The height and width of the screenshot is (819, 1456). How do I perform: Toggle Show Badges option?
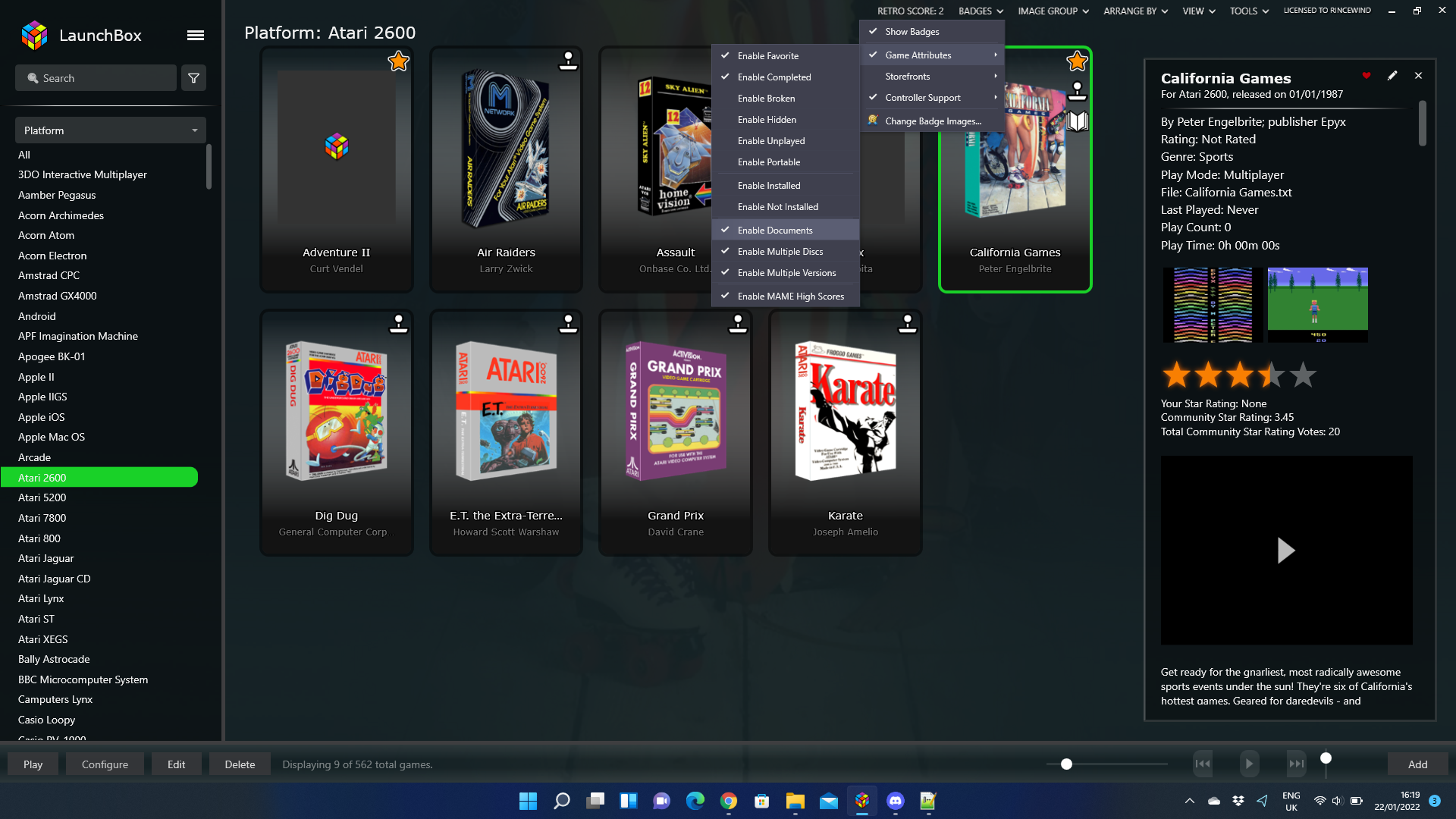pyautogui.click(x=932, y=32)
